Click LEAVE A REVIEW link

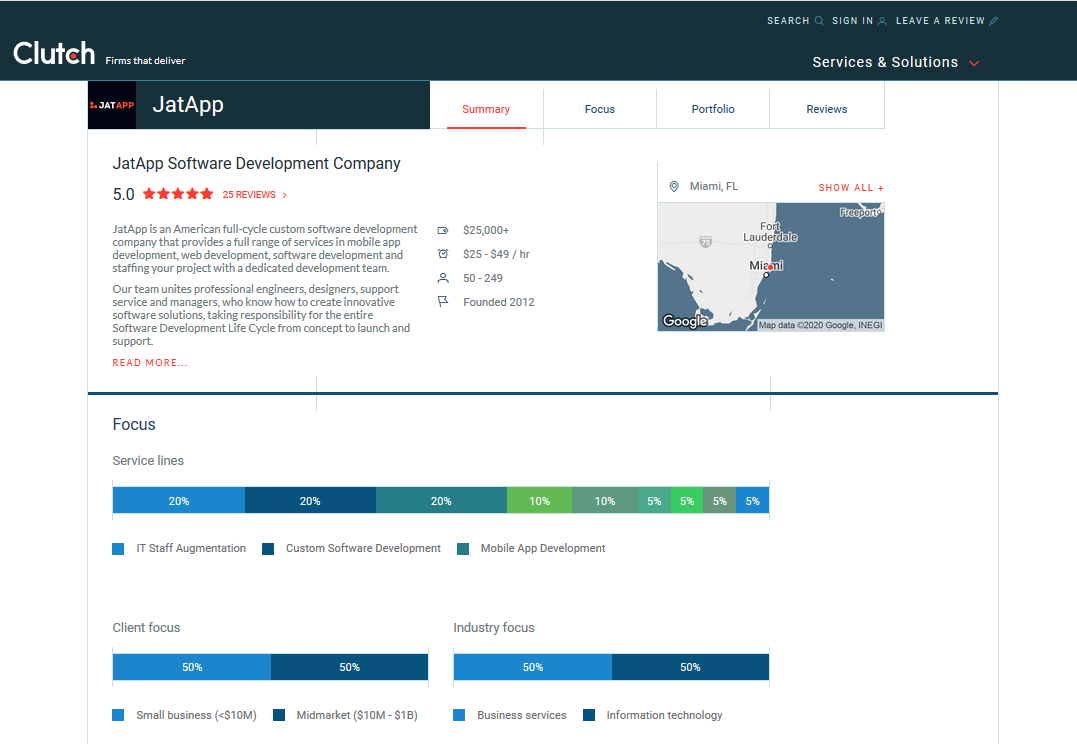[940, 21]
